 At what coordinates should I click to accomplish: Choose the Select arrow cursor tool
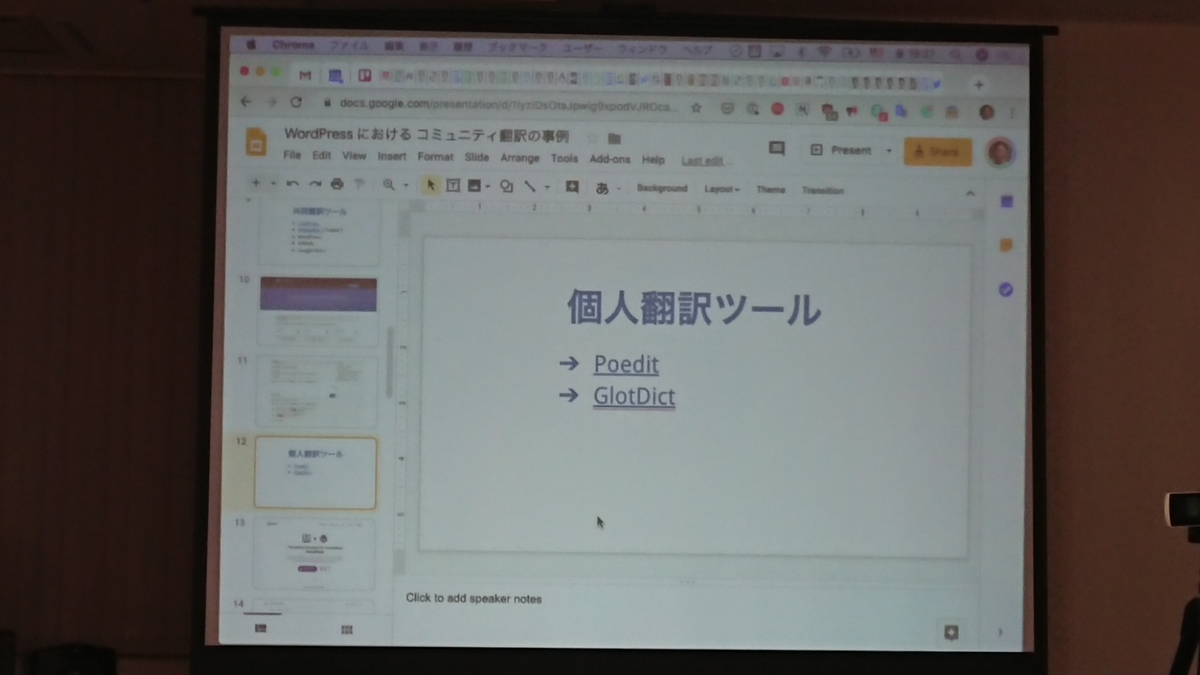[431, 185]
